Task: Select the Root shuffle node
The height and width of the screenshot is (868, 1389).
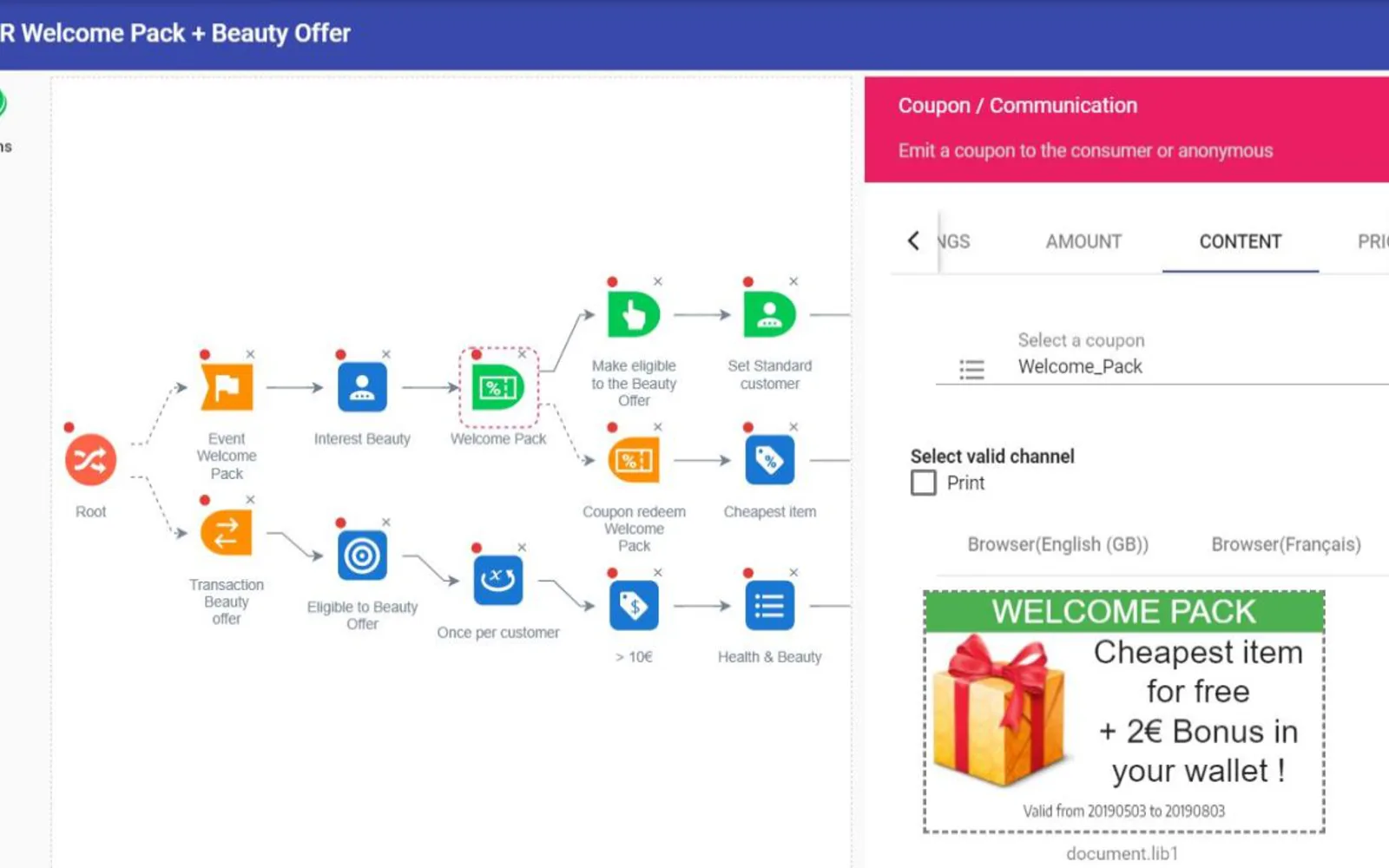Action: (90, 460)
